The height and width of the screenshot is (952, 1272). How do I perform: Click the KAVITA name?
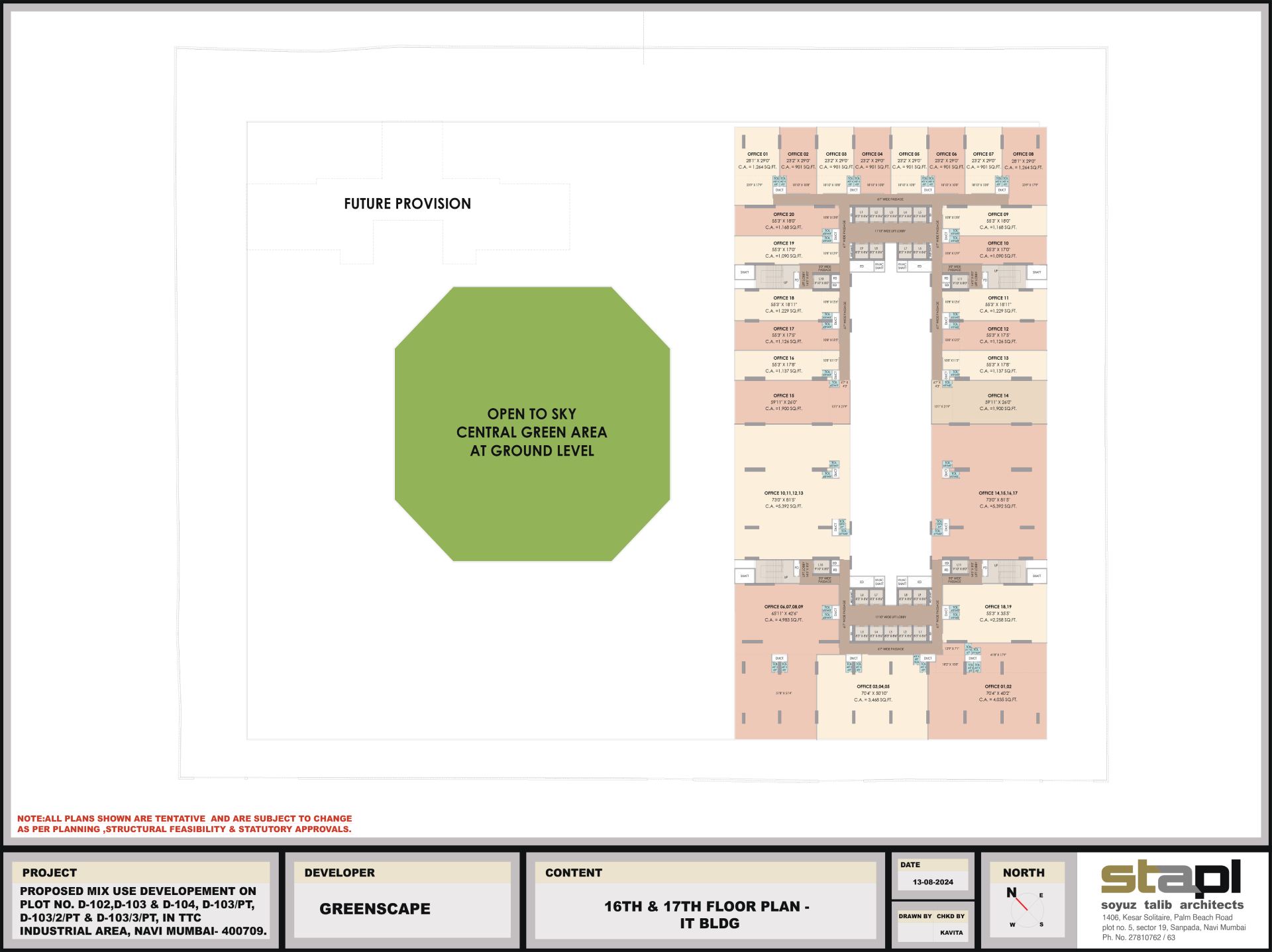tap(951, 933)
